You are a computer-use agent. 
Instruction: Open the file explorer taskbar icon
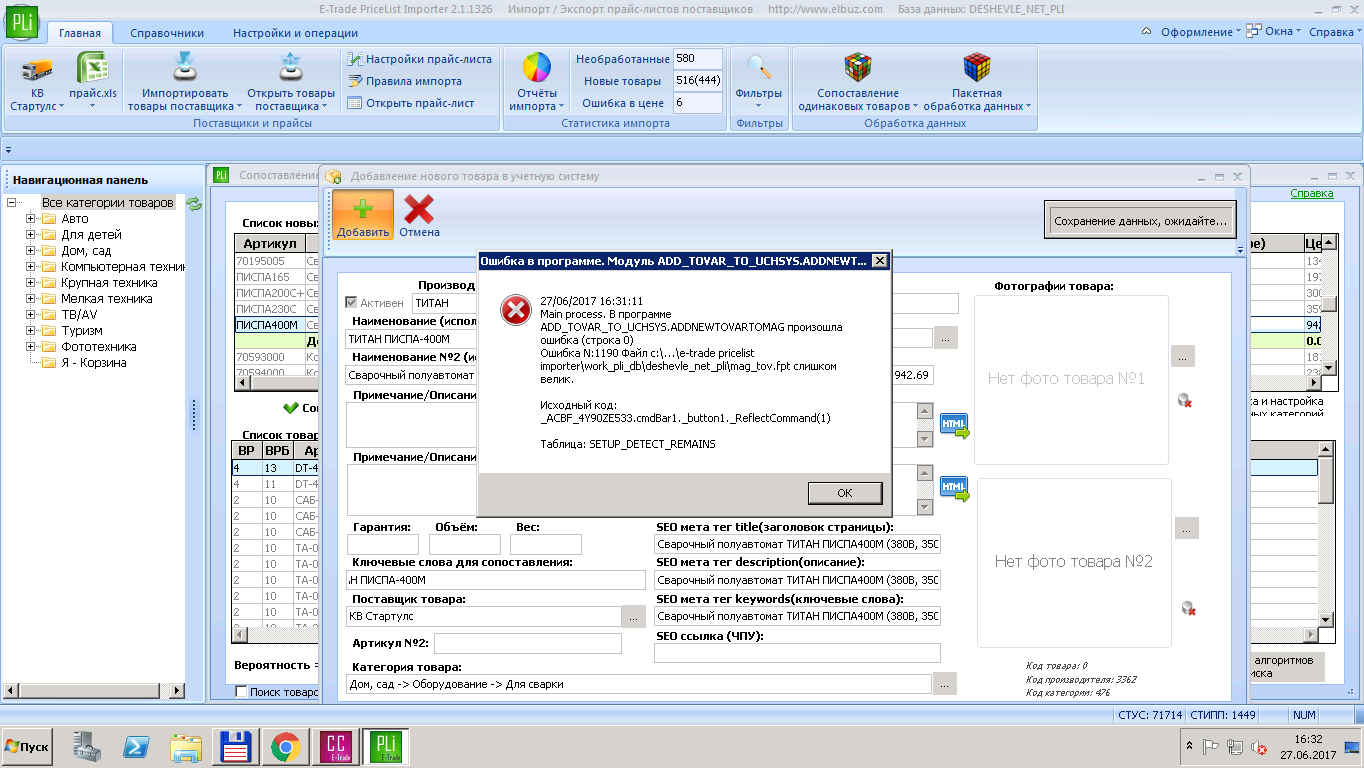click(186, 747)
